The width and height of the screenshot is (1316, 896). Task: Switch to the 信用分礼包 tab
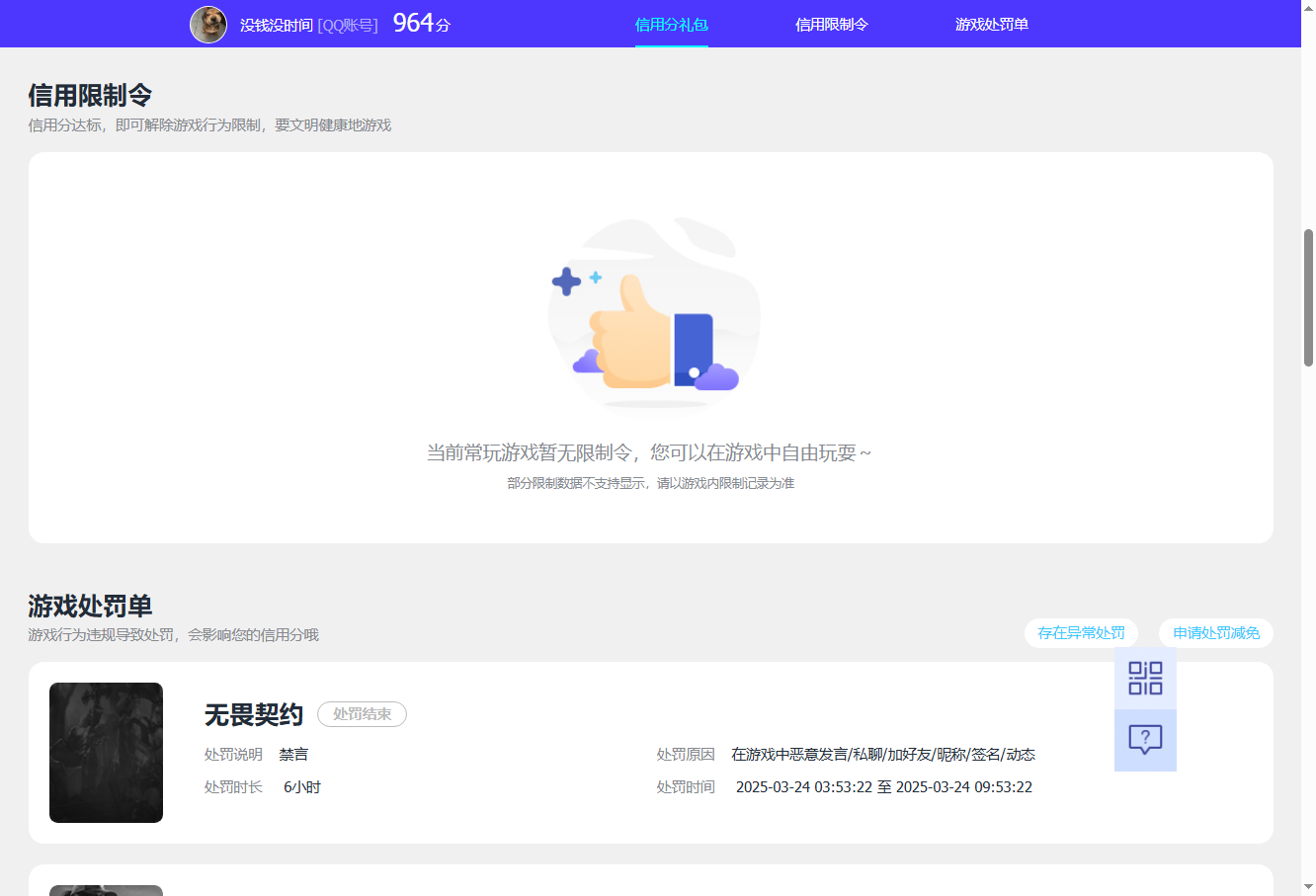pos(672,25)
